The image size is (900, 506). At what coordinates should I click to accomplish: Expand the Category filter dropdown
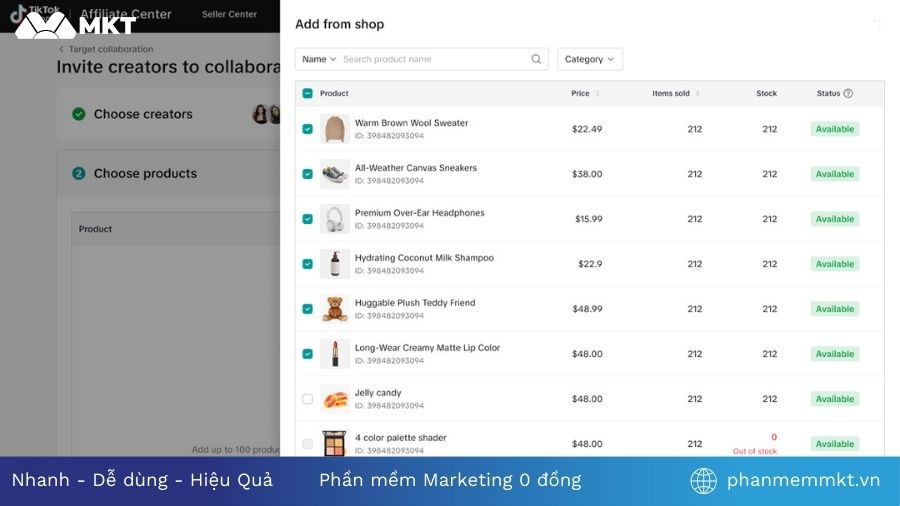point(589,59)
